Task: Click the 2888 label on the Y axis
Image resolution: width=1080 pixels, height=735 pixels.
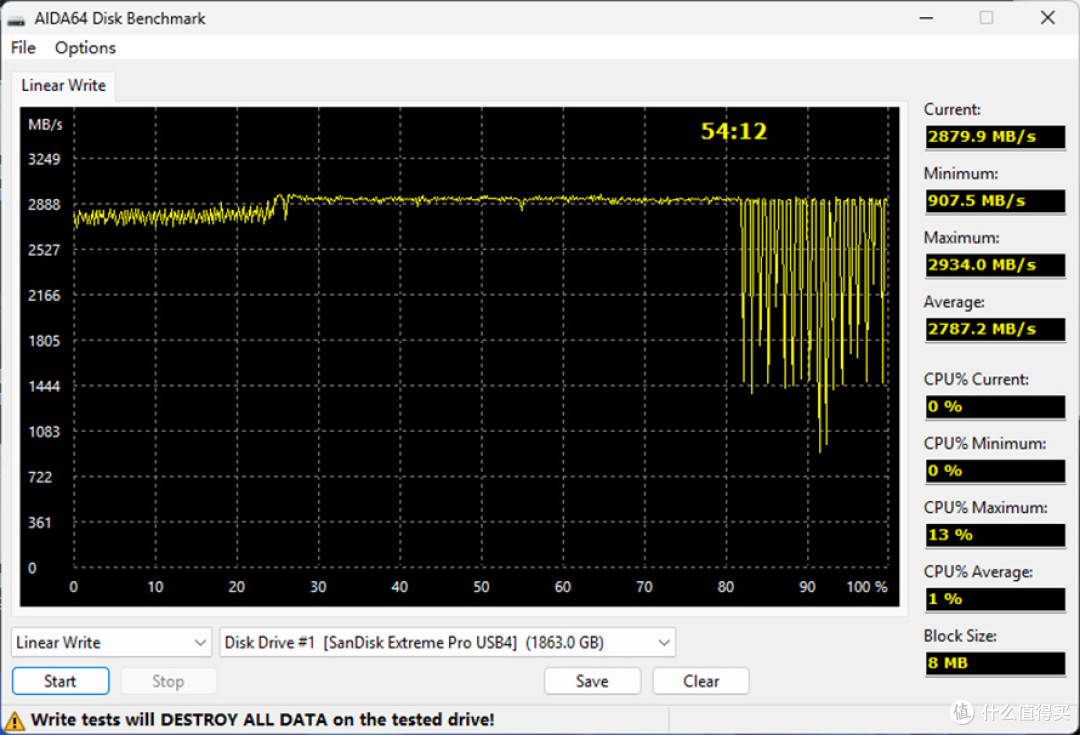Action: [x=44, y=205]
